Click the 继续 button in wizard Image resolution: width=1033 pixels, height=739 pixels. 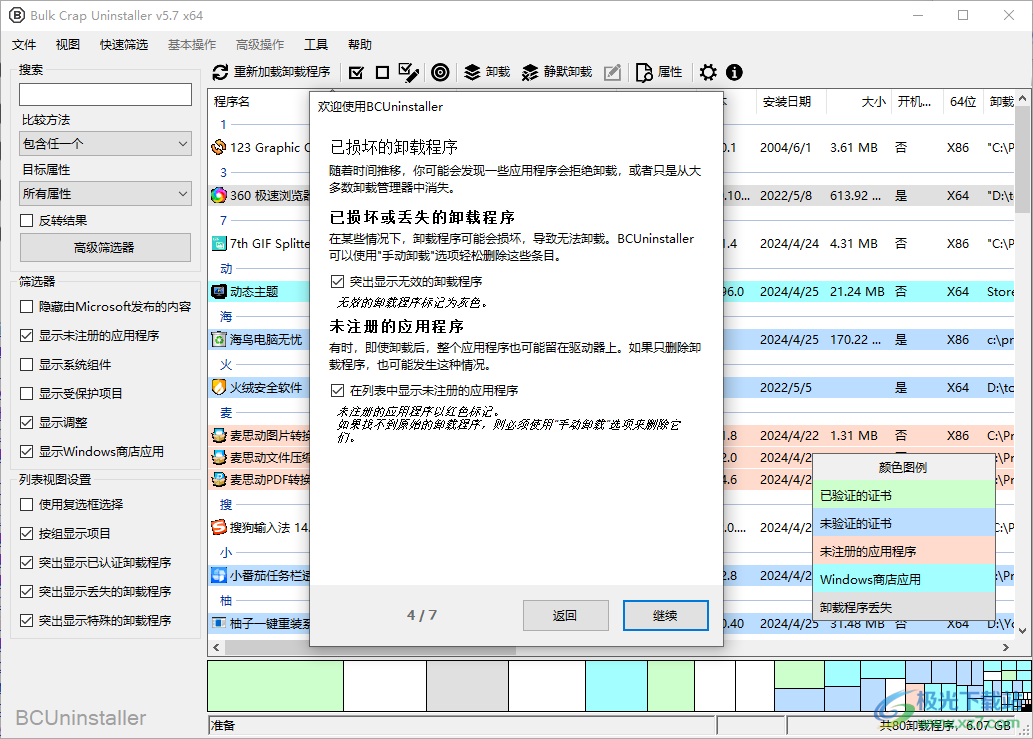click(665, 615)
